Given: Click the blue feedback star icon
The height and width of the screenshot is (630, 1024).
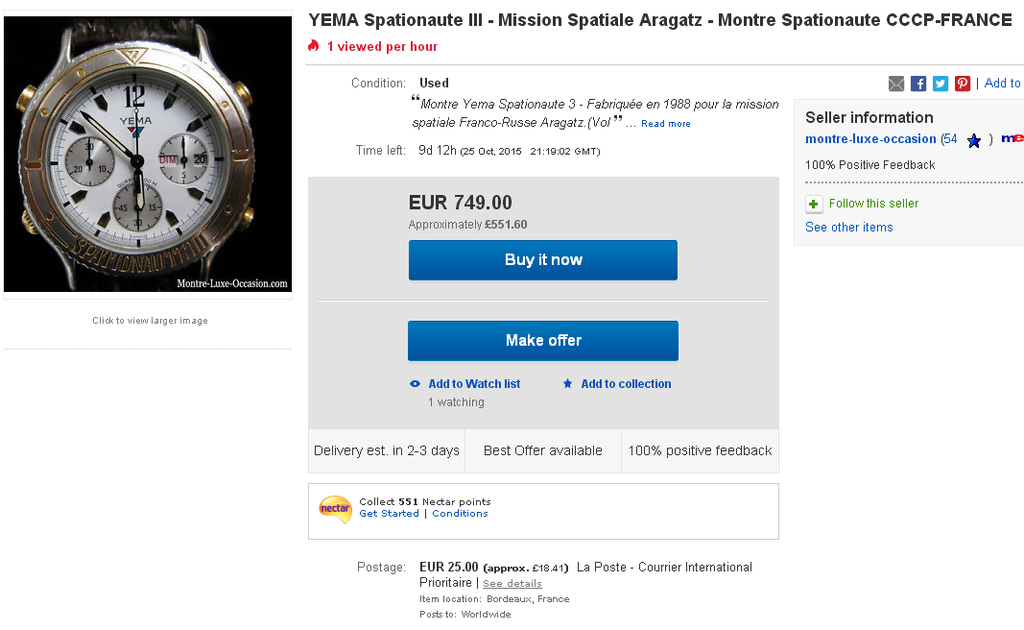Looking at the screenshot, I should 974,140.
